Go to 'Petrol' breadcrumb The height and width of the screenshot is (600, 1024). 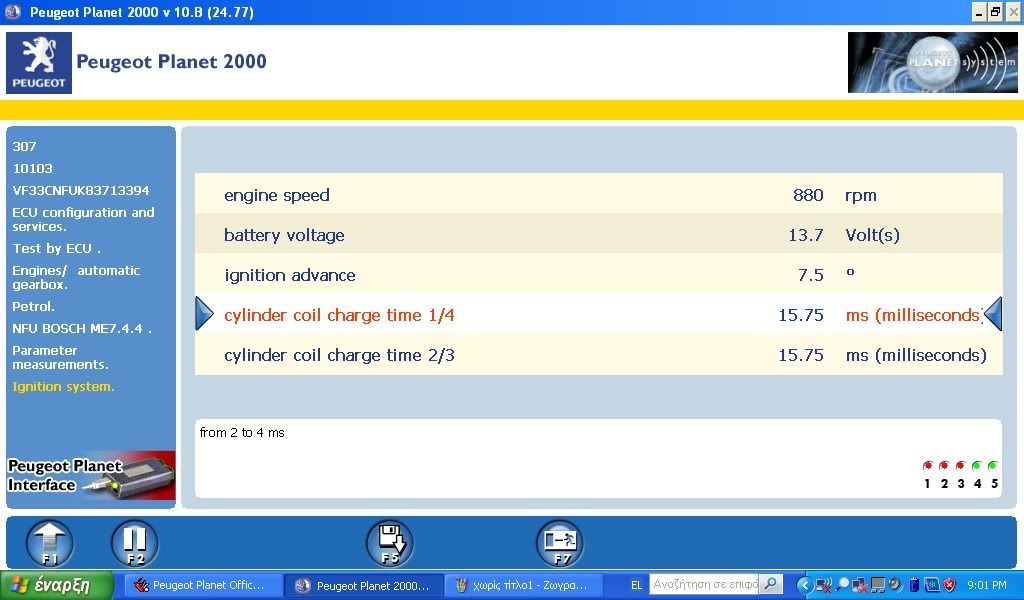tap(33, 306)
